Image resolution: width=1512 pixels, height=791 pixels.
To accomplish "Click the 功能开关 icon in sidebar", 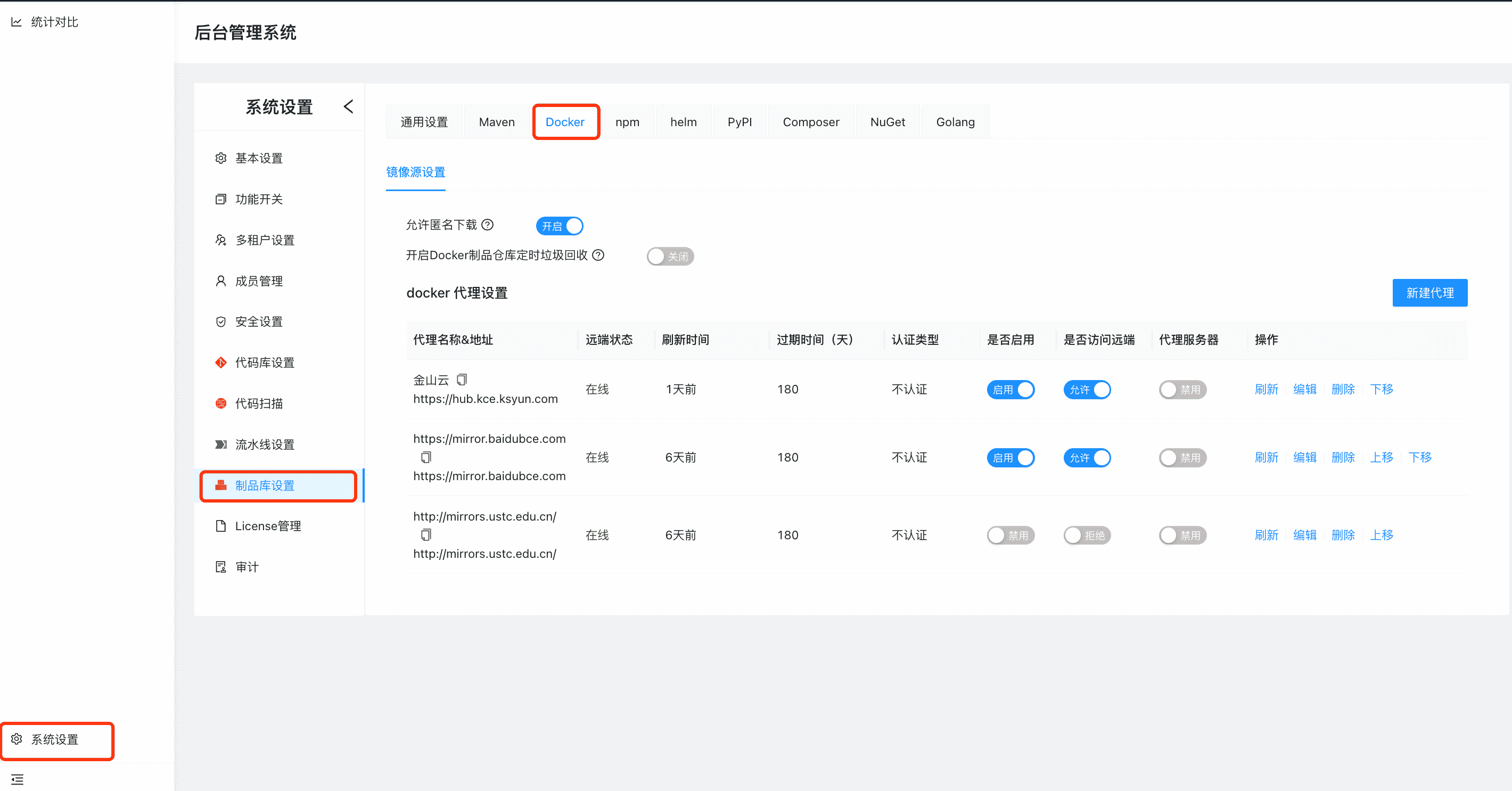I will coord(220,199).
